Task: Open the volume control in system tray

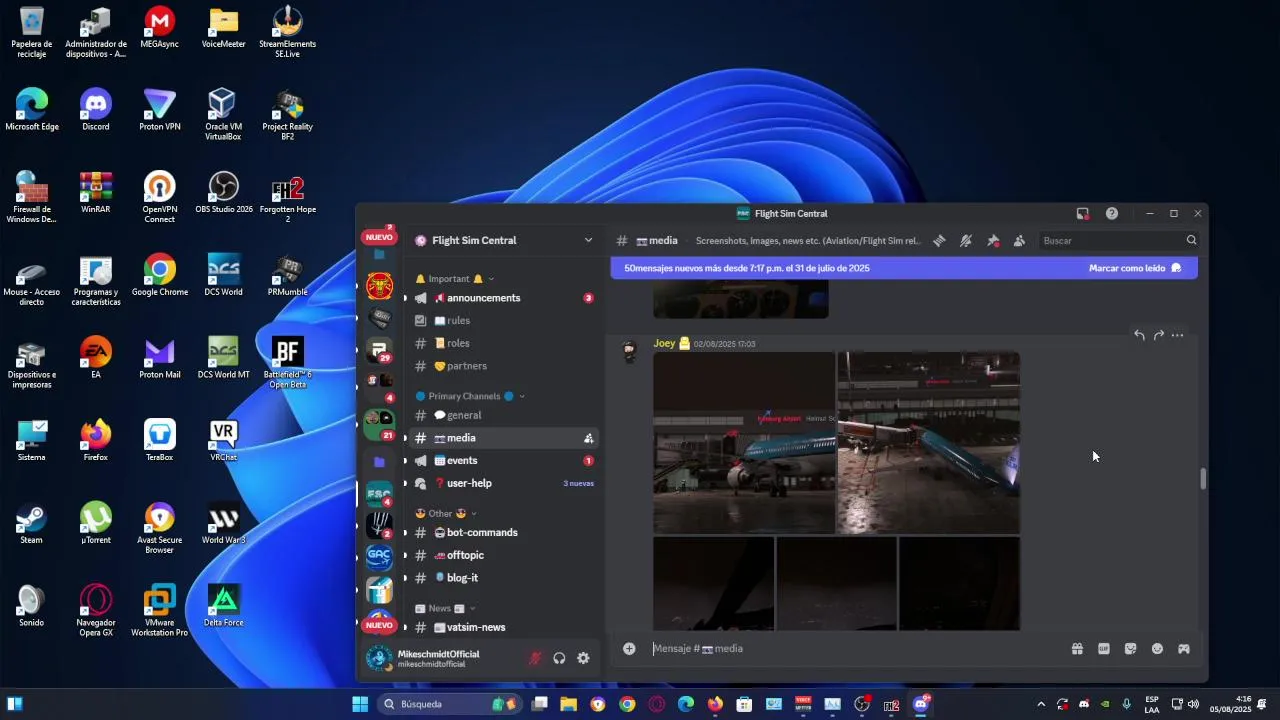Action: (x=1193, y=704)
